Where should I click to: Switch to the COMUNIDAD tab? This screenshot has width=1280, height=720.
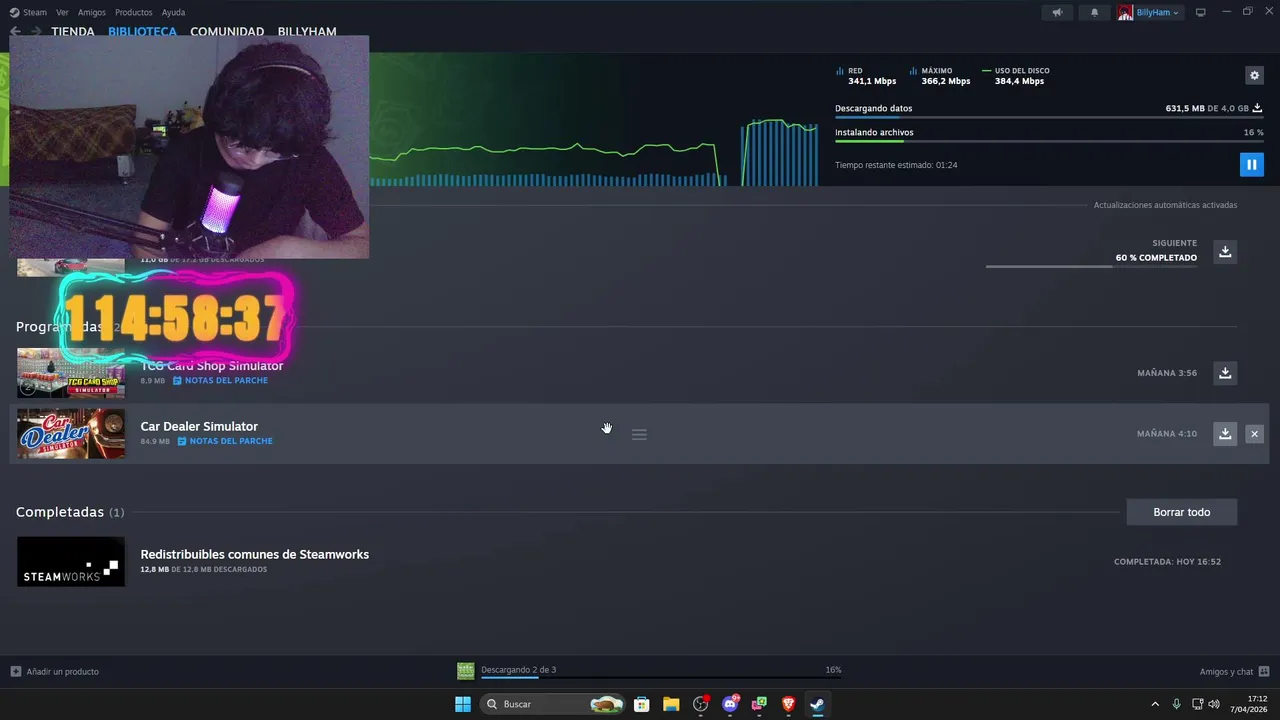(x=227, y=31)
